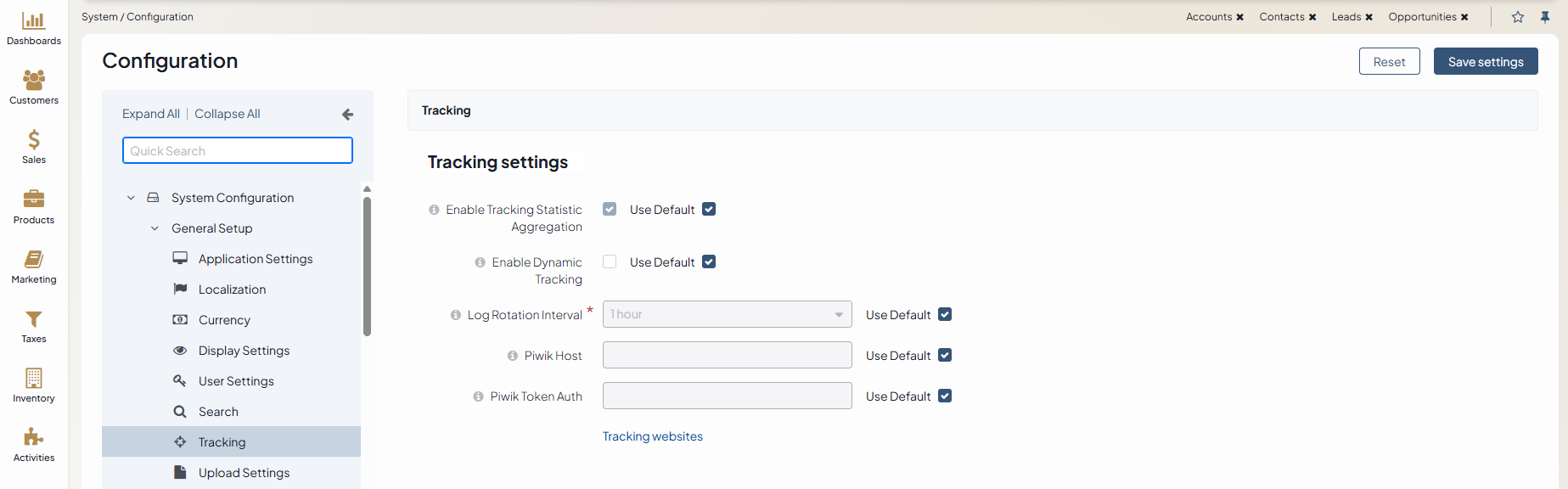Uncheck Use Default for Log Rotation Interval
Screen dimensions: 1568x489
point(945,315)
